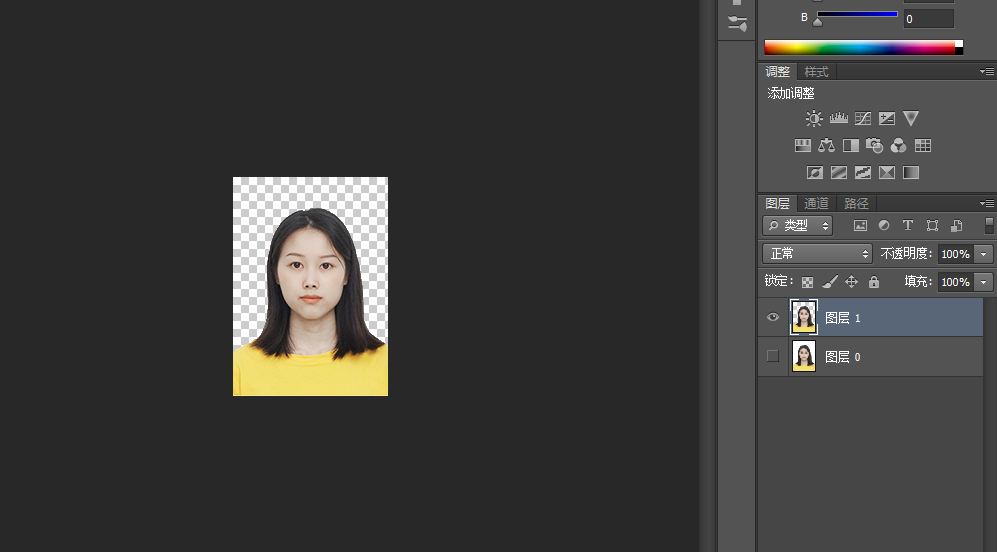Show 图层 0 via visibility box
This screenshot has height=552, width=997.
(x=773, y=356)
